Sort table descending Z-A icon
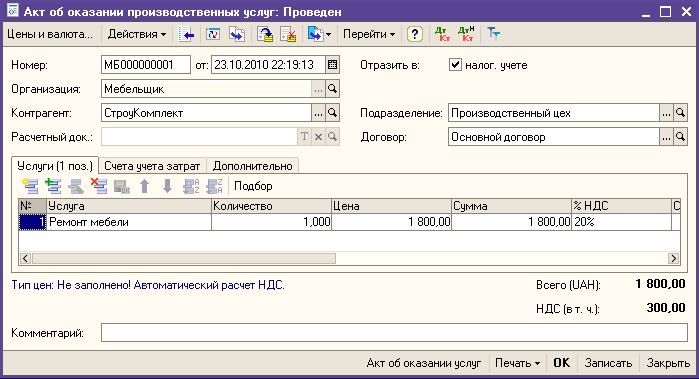This screenshot has height=379, width=699. 214,186
